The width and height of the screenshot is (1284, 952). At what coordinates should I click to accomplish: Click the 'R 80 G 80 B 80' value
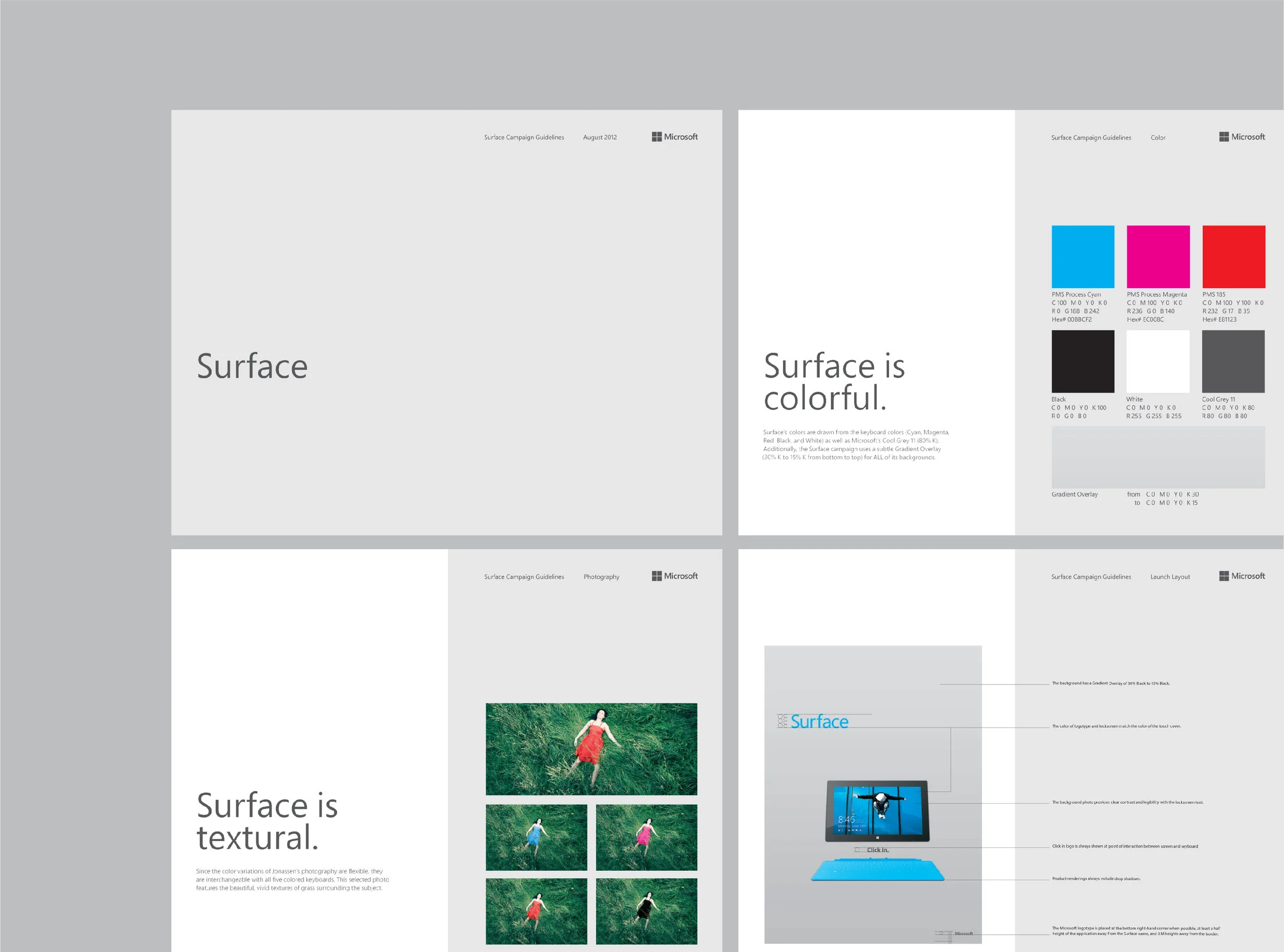click(1224, 416)
